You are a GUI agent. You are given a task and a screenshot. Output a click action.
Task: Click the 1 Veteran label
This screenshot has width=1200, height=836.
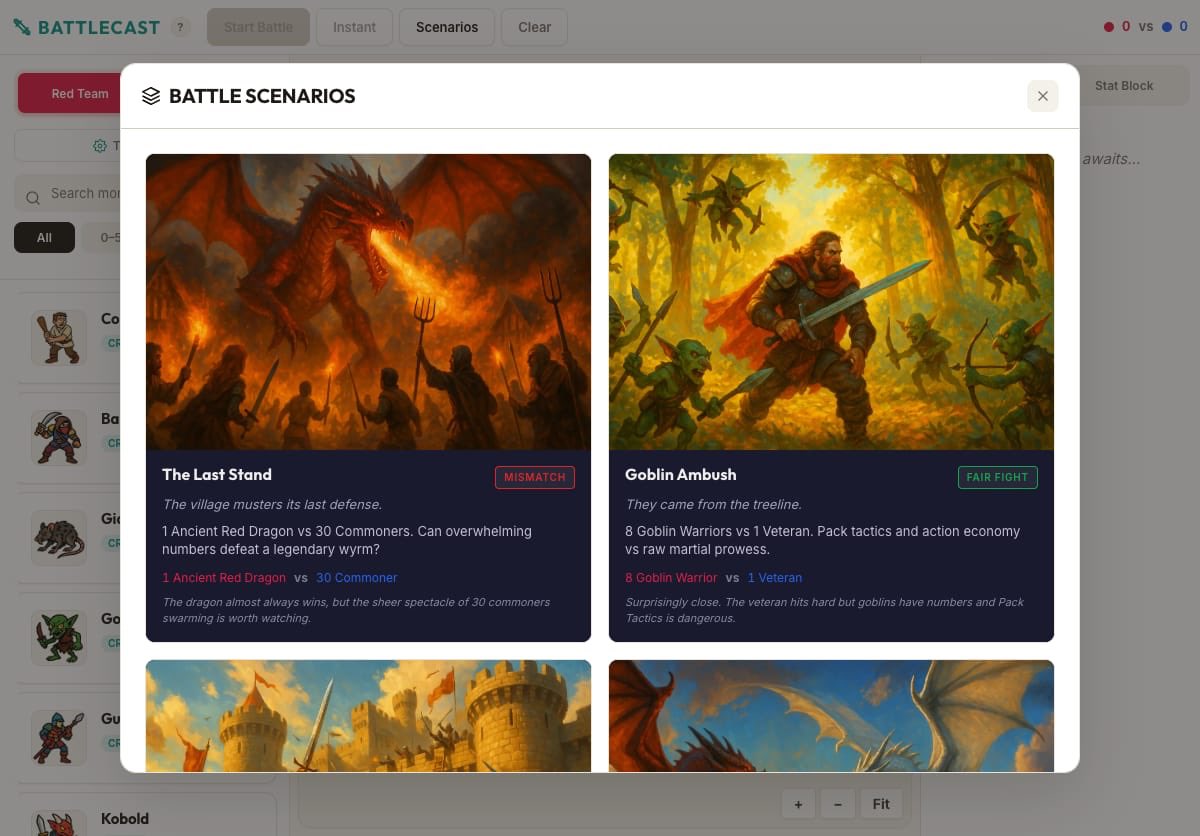pyautogui.click(x=775, y=578)
